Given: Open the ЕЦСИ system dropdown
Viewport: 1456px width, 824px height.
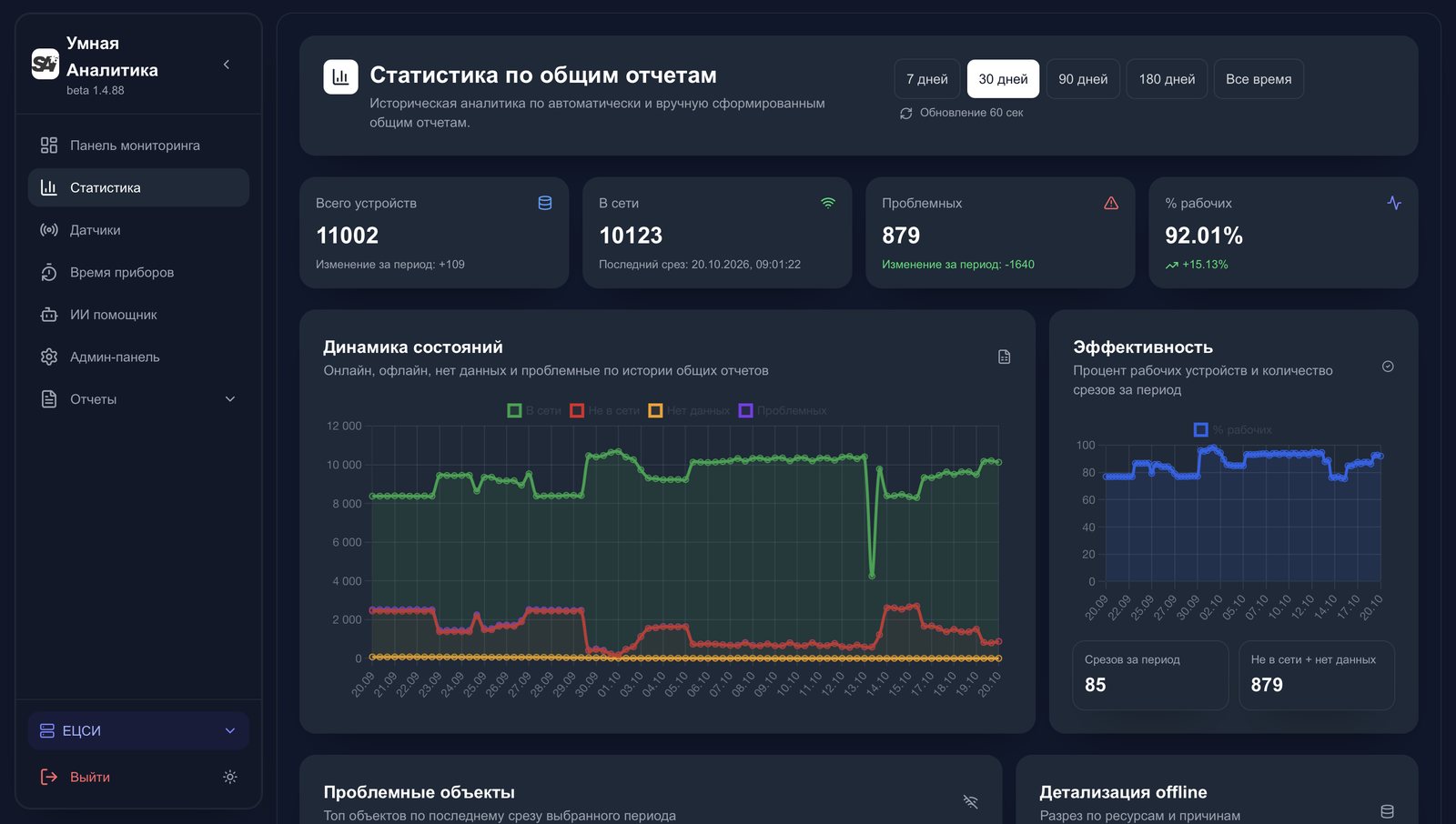Looking at the screenshot, I should pos(138,730).
